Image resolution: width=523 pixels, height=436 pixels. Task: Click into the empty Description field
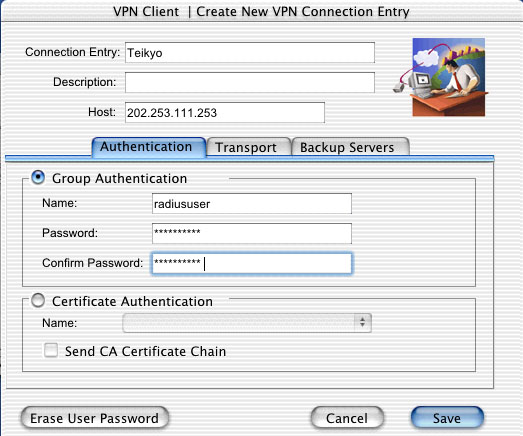250,82
